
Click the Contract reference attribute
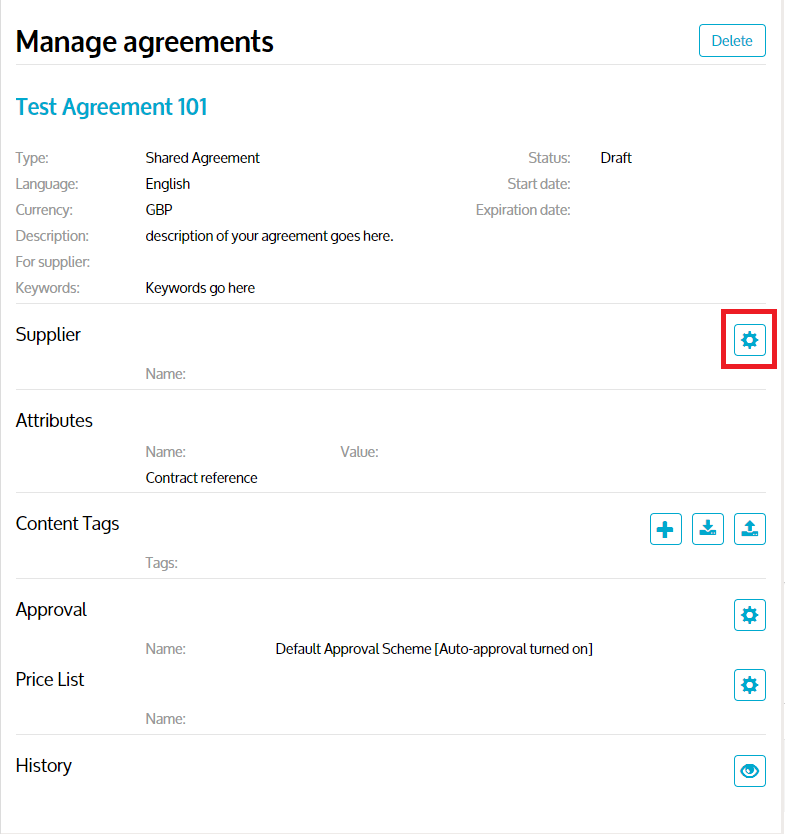(x=201, y=478)
